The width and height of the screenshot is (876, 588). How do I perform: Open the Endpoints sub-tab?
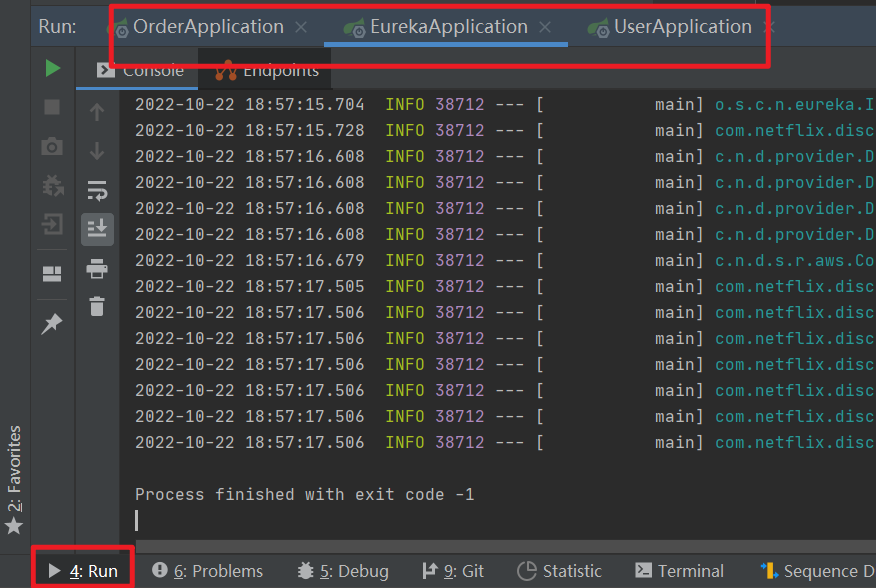click(265, 70)
